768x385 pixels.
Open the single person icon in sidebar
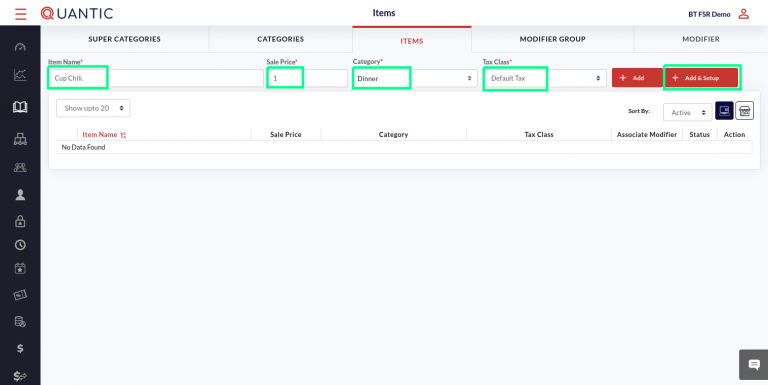coord(20,195)
